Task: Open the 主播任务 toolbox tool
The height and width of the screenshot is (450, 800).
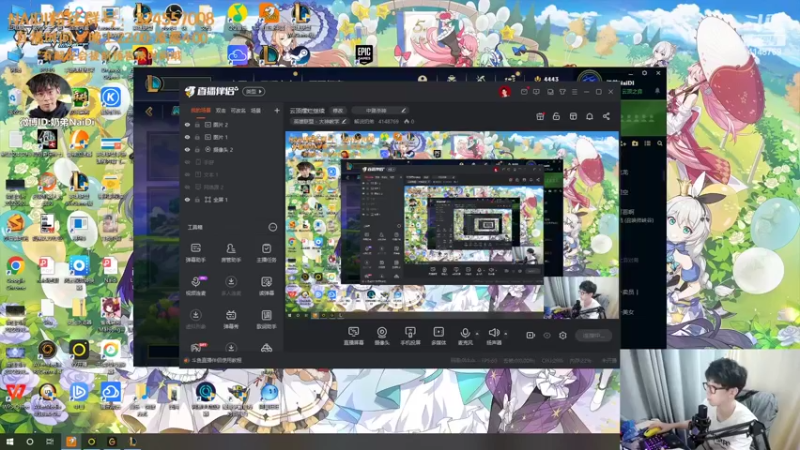Action: [266, 253]
